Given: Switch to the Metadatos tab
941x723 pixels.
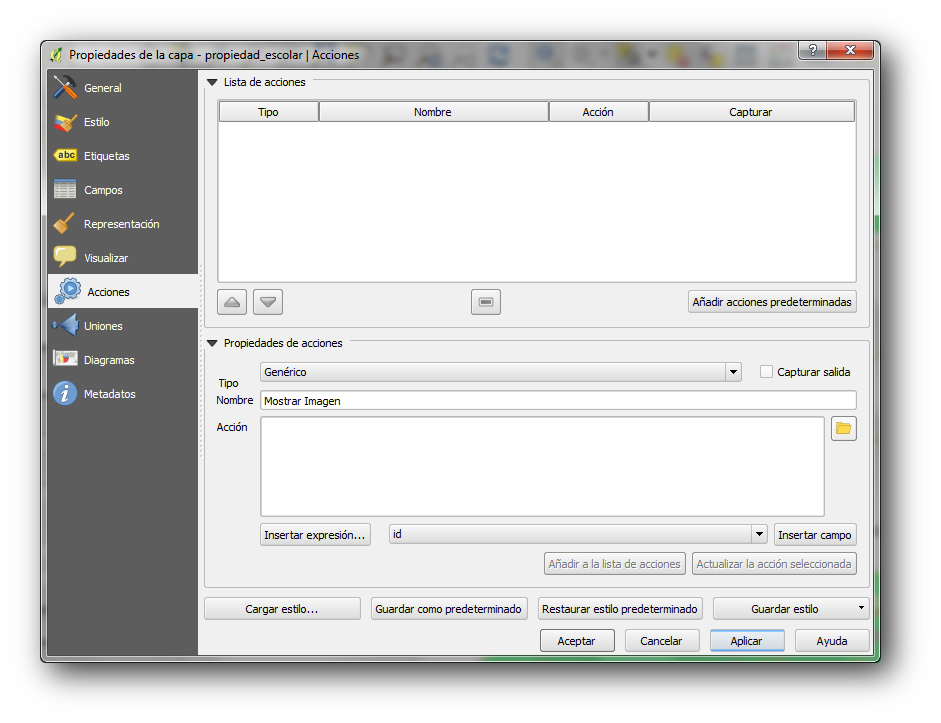Looking at the screenshot, I should [x=122, y=394].
